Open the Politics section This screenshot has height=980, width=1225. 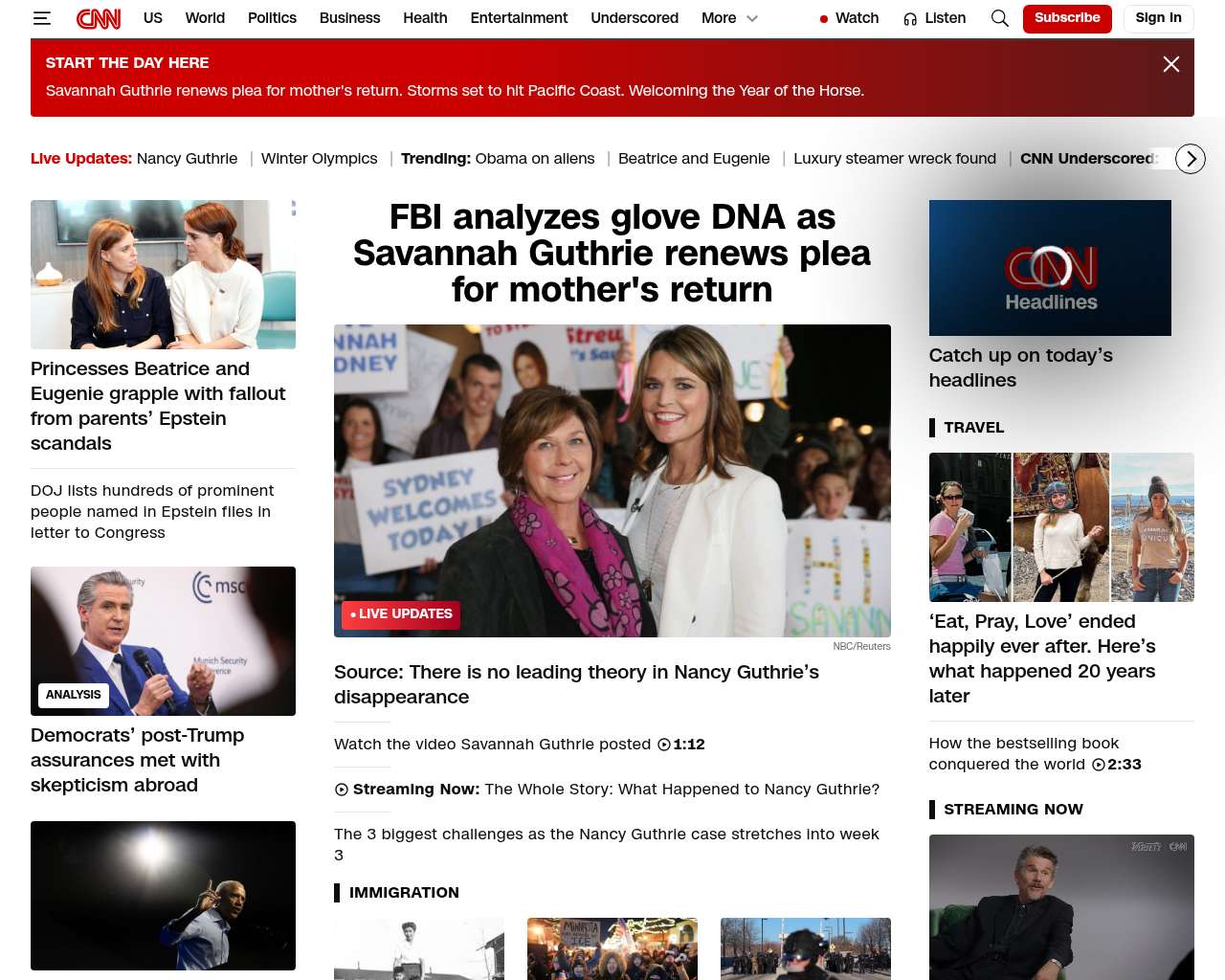tap(272, 18)
